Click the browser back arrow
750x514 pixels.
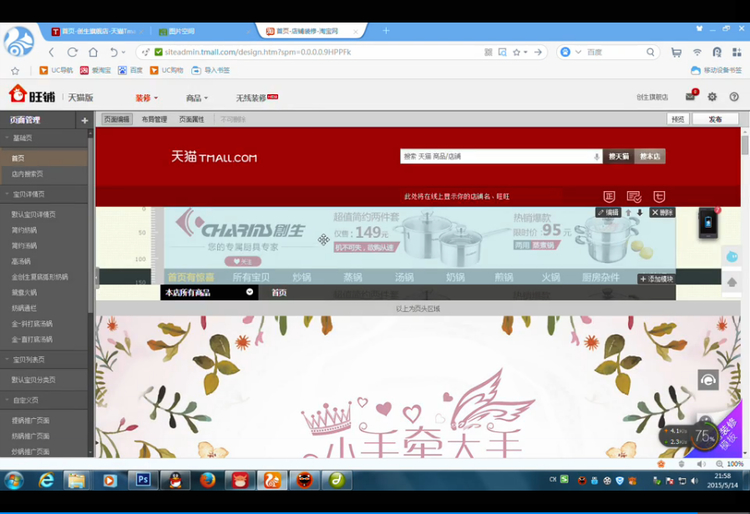pyautogui.click(x=52, y=52)
